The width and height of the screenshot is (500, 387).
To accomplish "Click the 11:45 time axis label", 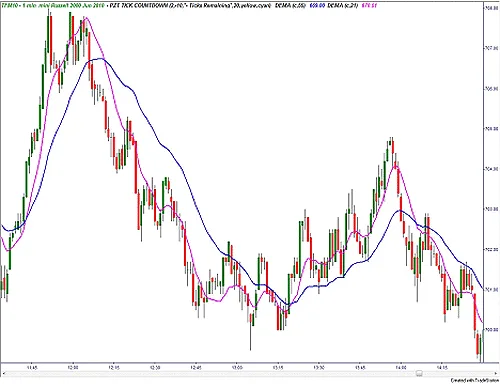I will (x=32, y=367).
